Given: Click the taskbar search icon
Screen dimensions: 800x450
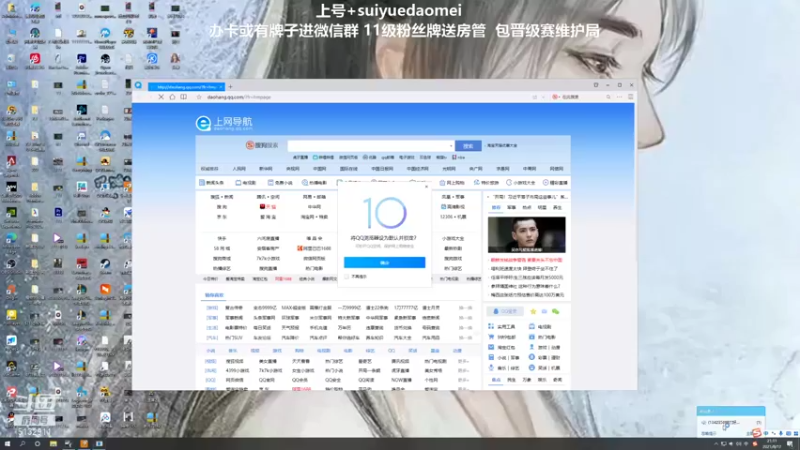Looking at the screenshot, I should click(22, 444).
